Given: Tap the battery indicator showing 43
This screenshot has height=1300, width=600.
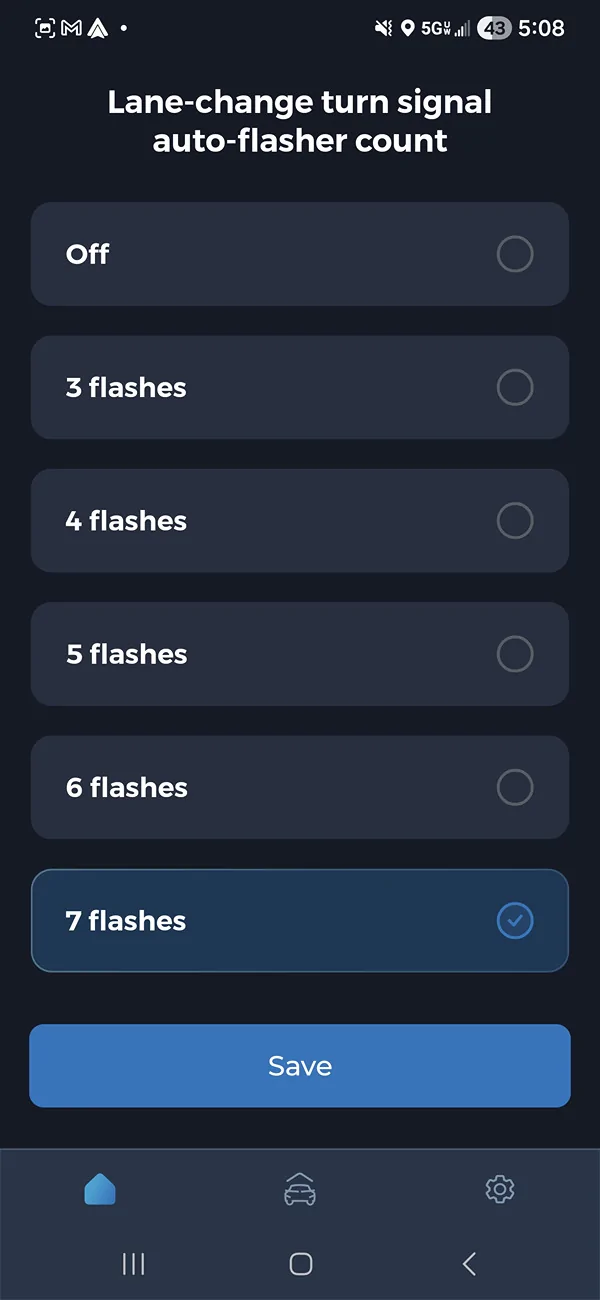Looking at the screenshot, I should (494, 28).
